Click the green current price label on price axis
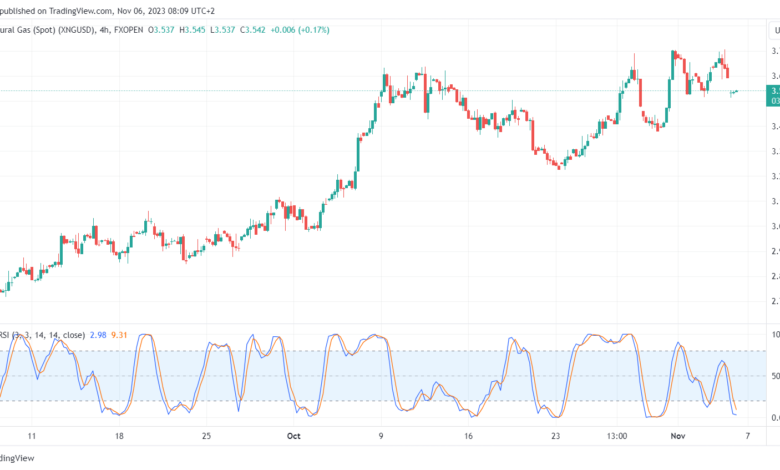 pyautogui.click(x=773, y=95)
